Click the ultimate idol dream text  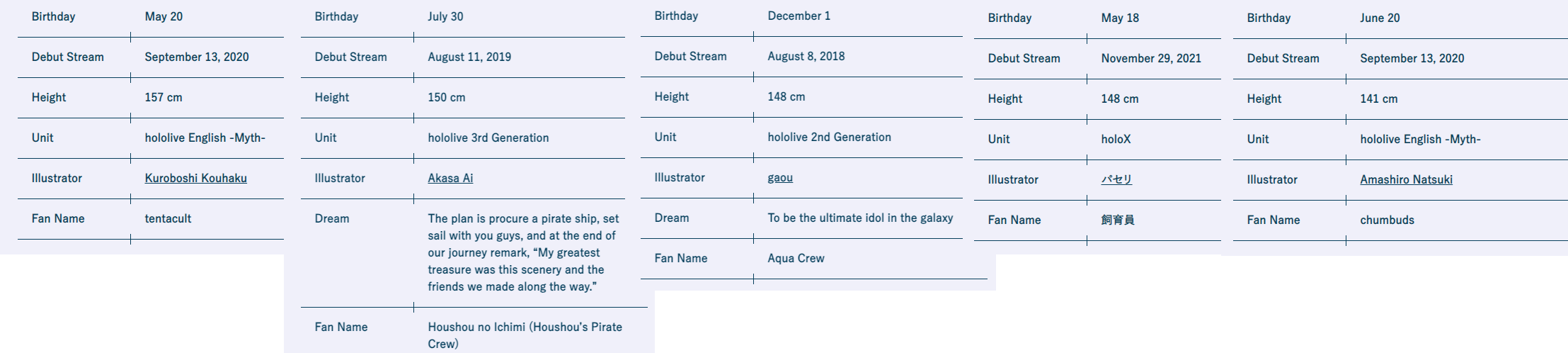(860, 218)
